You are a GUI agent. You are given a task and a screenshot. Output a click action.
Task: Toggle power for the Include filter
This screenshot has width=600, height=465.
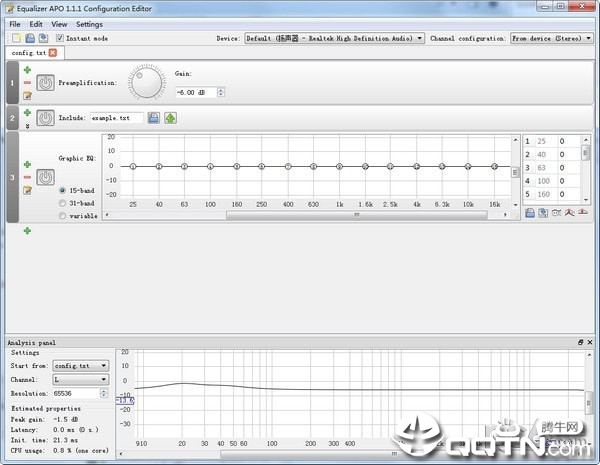coord(46,118)
